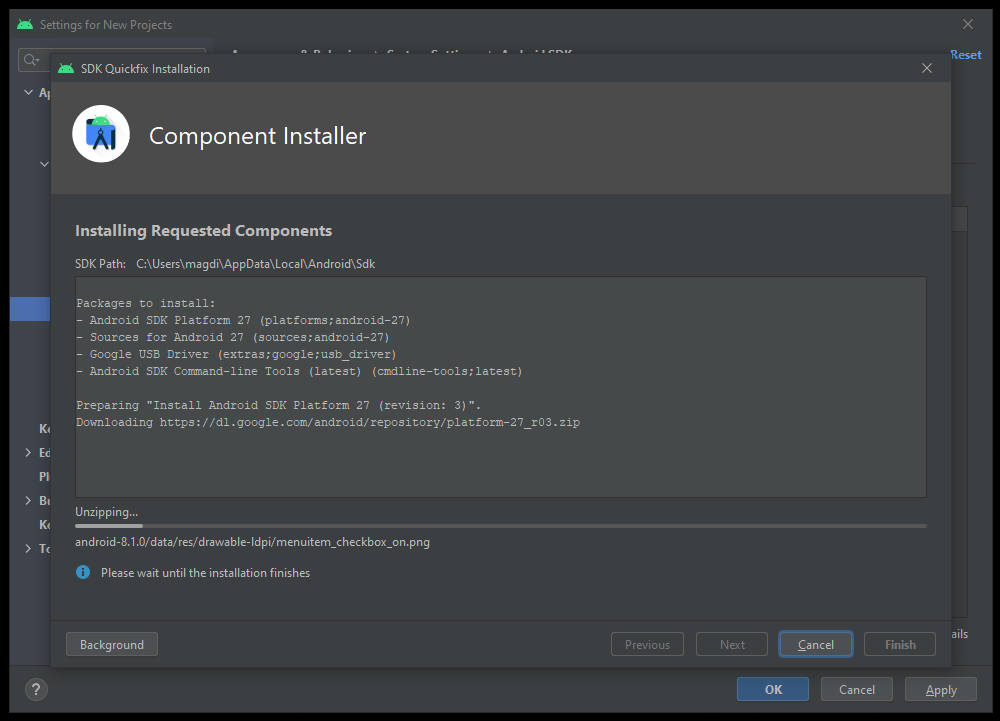Click the blue info icon beside wait message
Screen dimensions: 1000x721
83,572
